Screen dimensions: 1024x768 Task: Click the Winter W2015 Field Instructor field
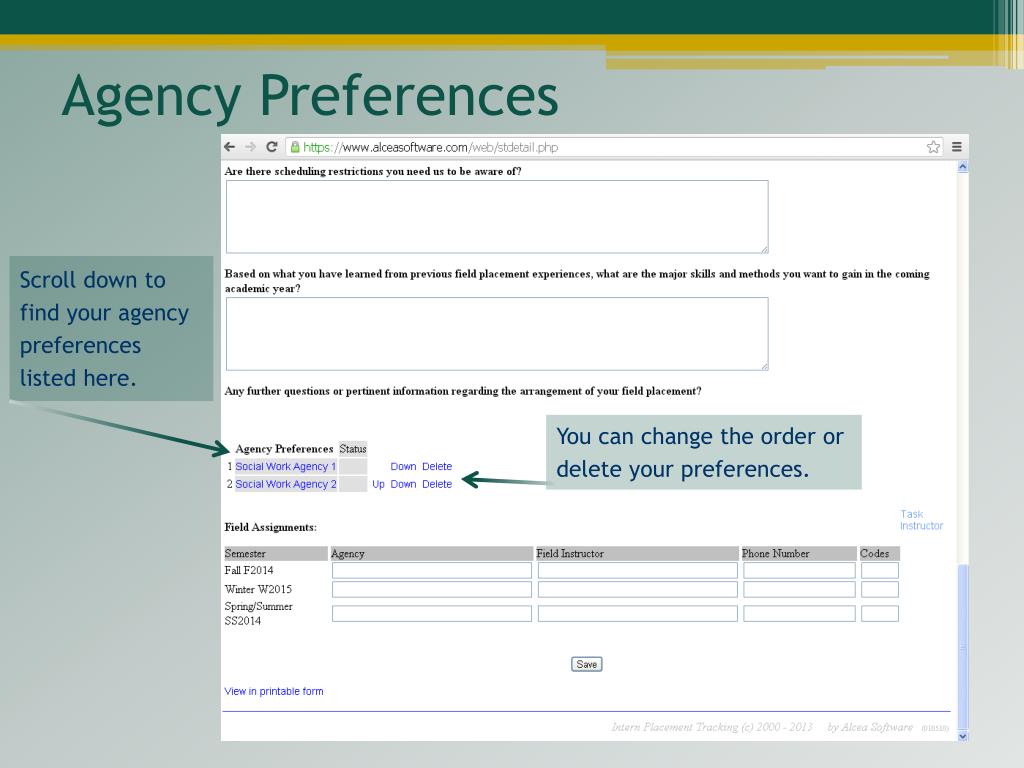637,590
